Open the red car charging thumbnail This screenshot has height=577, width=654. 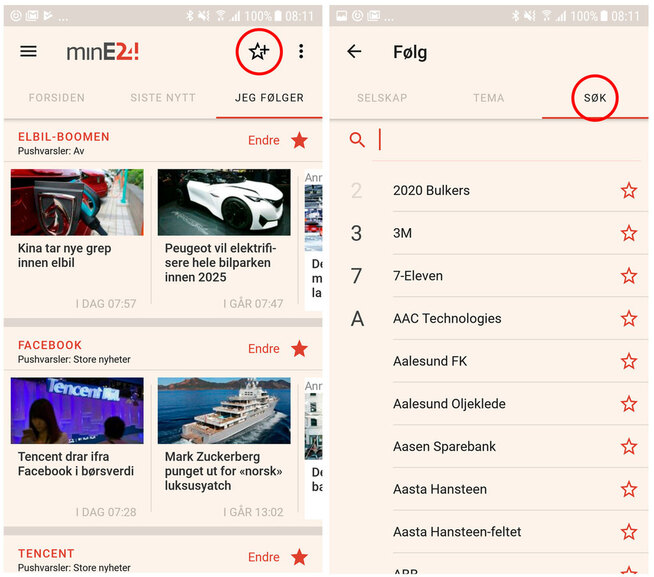tap(77, 202)
